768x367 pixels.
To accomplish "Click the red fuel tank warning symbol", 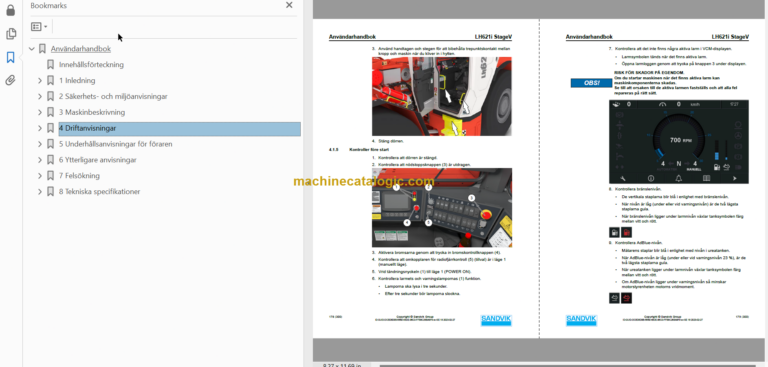I will [x=626, y=232].
